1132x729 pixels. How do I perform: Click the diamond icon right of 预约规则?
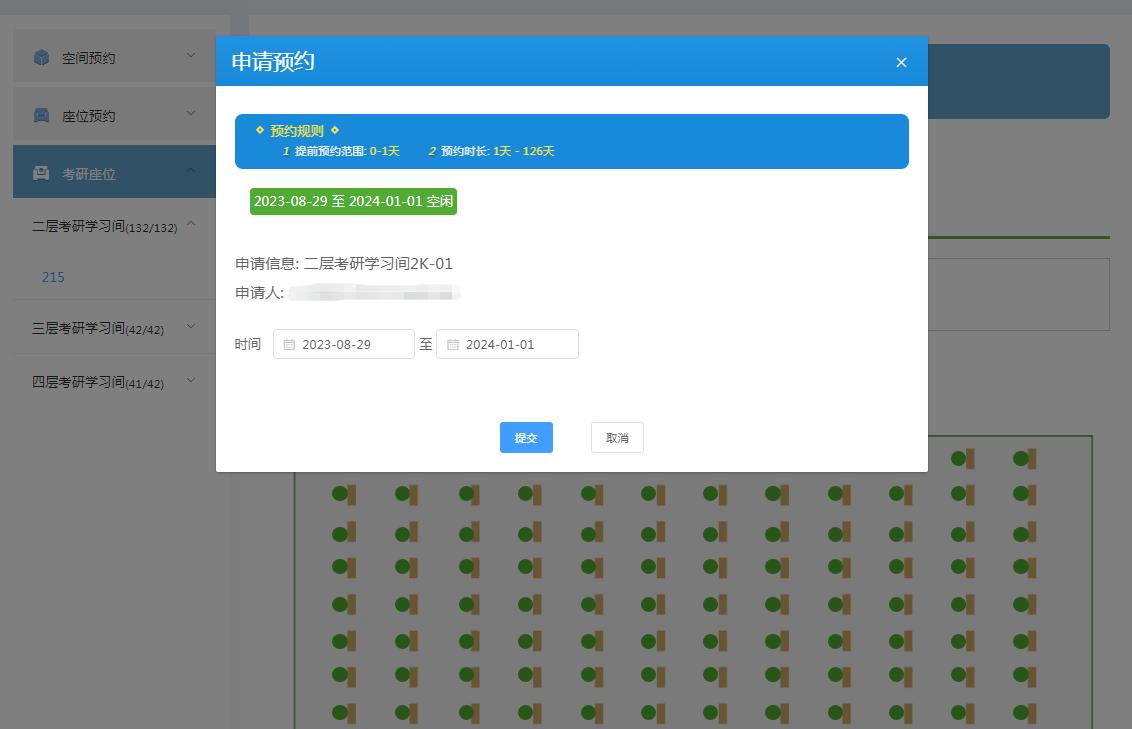335,130
